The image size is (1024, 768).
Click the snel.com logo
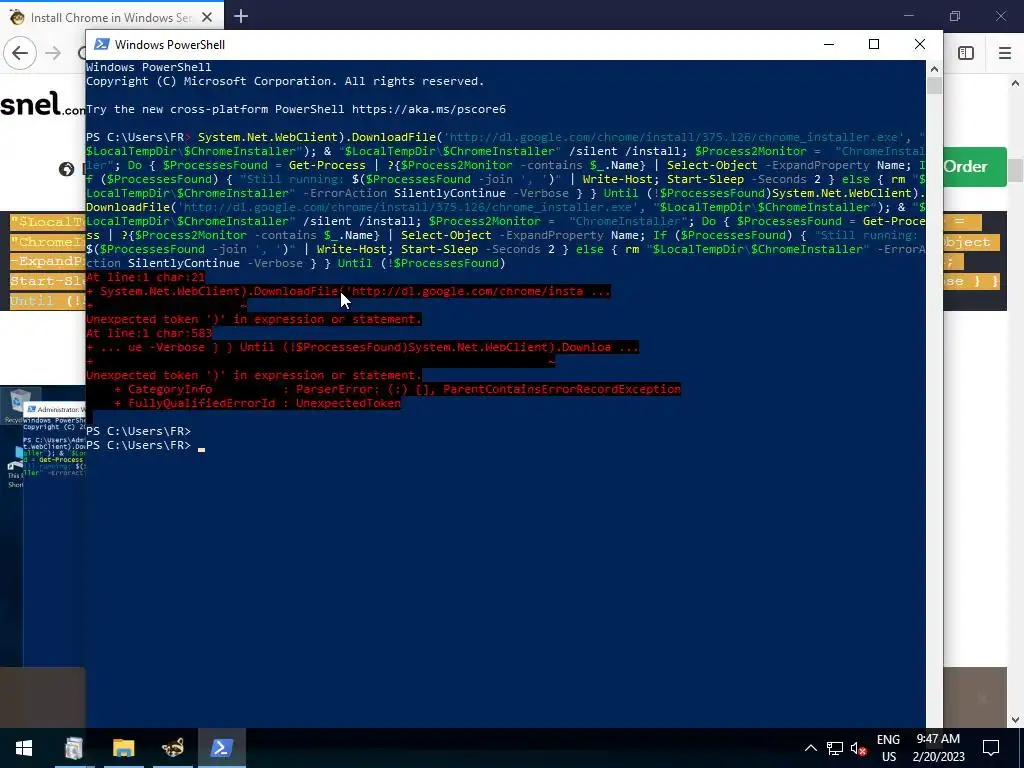click(42, 104)
